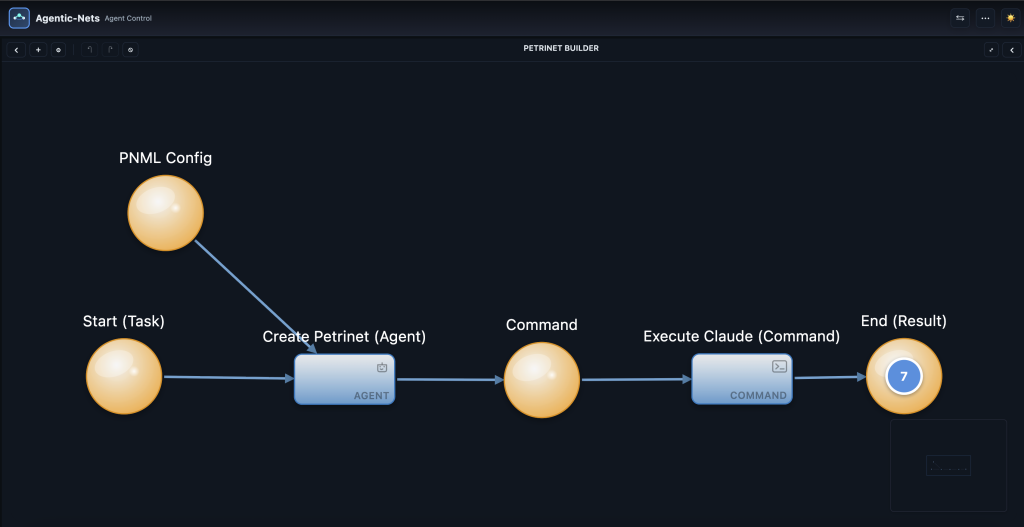
Task: Select the PNML Config place node
Action: tap(165, 213)
